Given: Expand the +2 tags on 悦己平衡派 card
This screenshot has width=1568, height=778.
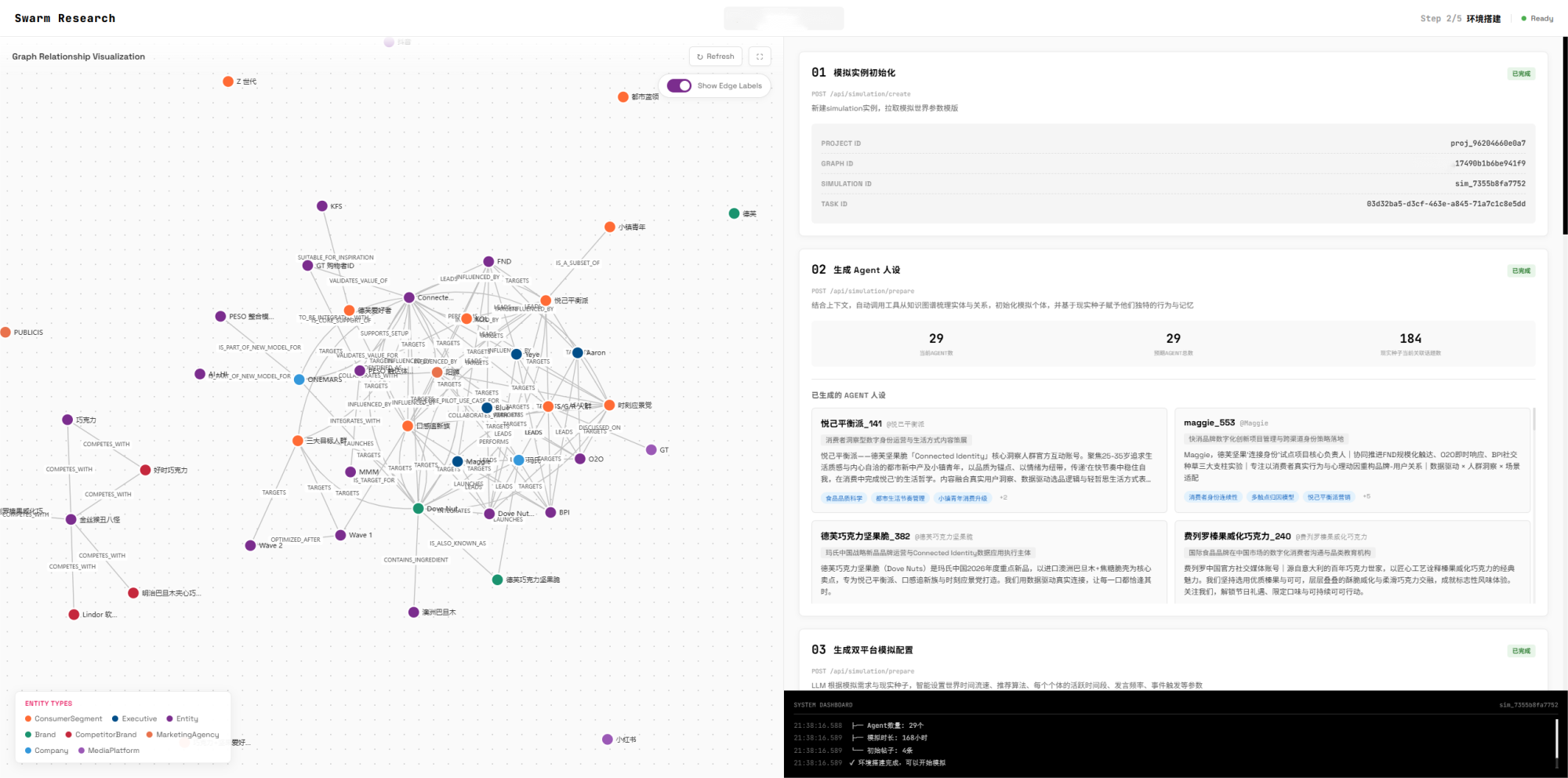Looking at the screenshot, I should point(1003,497).
